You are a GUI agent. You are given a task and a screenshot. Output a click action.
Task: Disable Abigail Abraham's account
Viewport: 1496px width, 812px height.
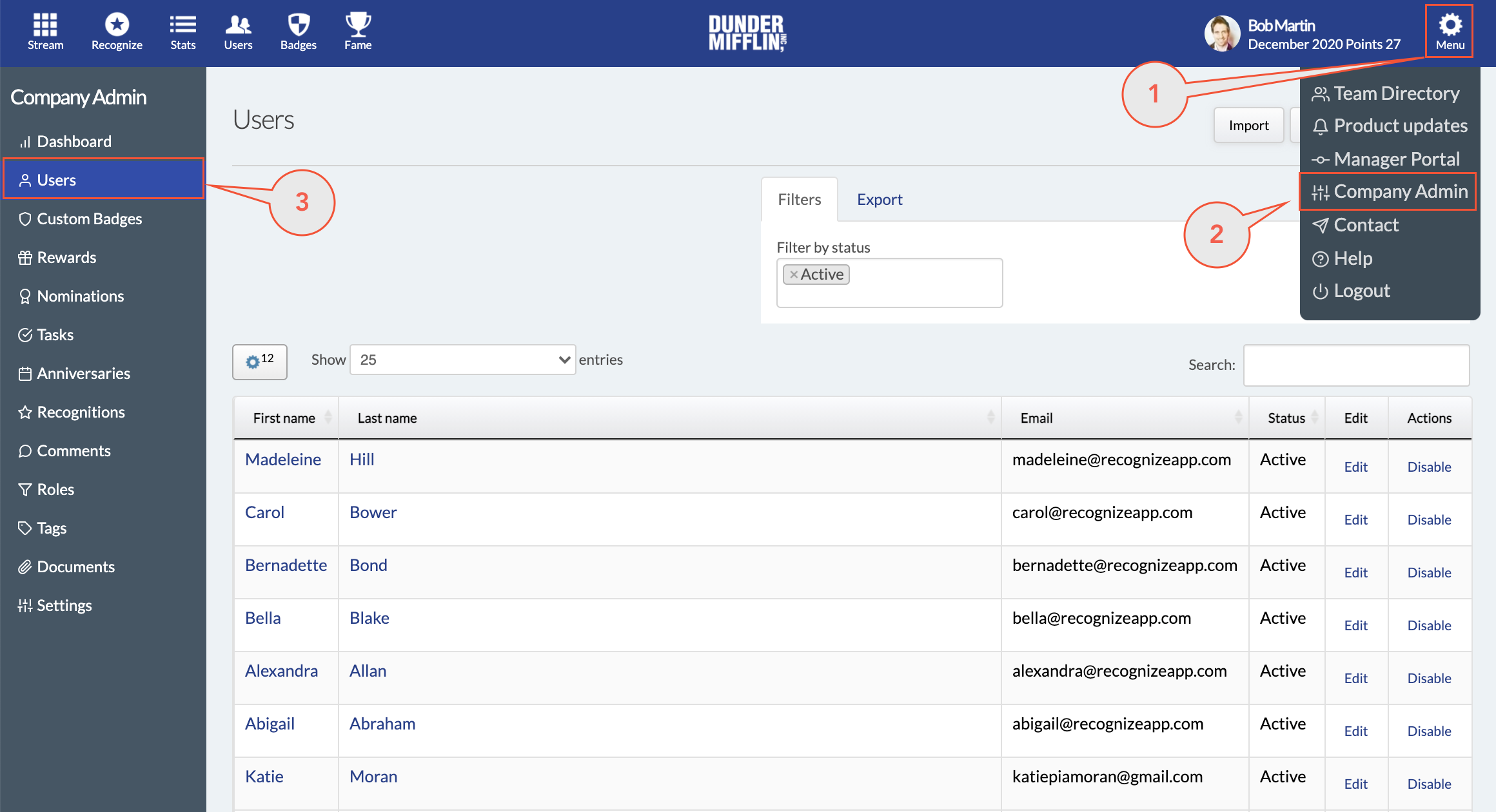tap(1430, 731)
